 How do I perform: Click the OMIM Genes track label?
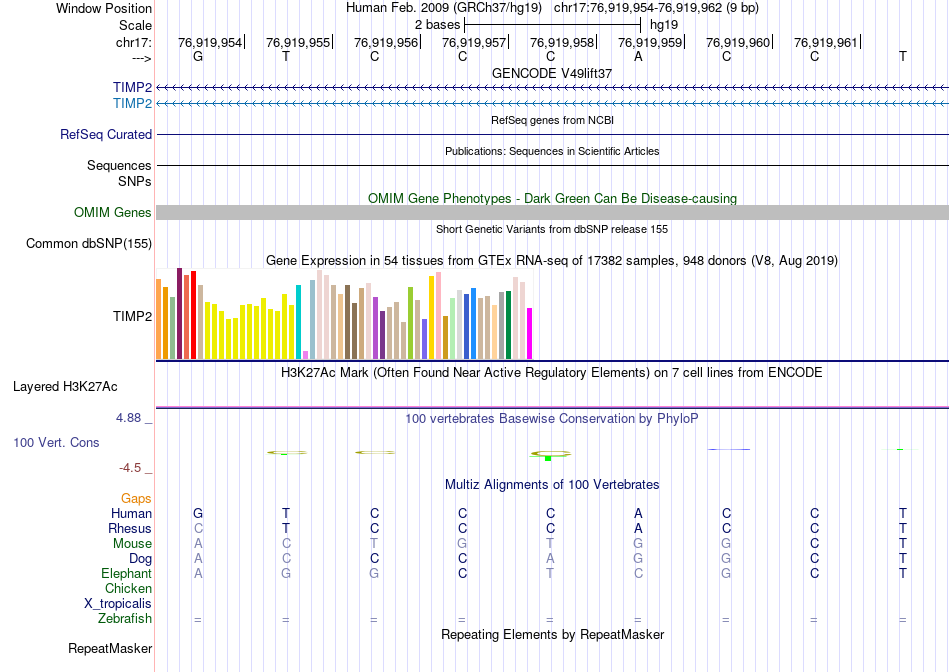click(113, 213)
